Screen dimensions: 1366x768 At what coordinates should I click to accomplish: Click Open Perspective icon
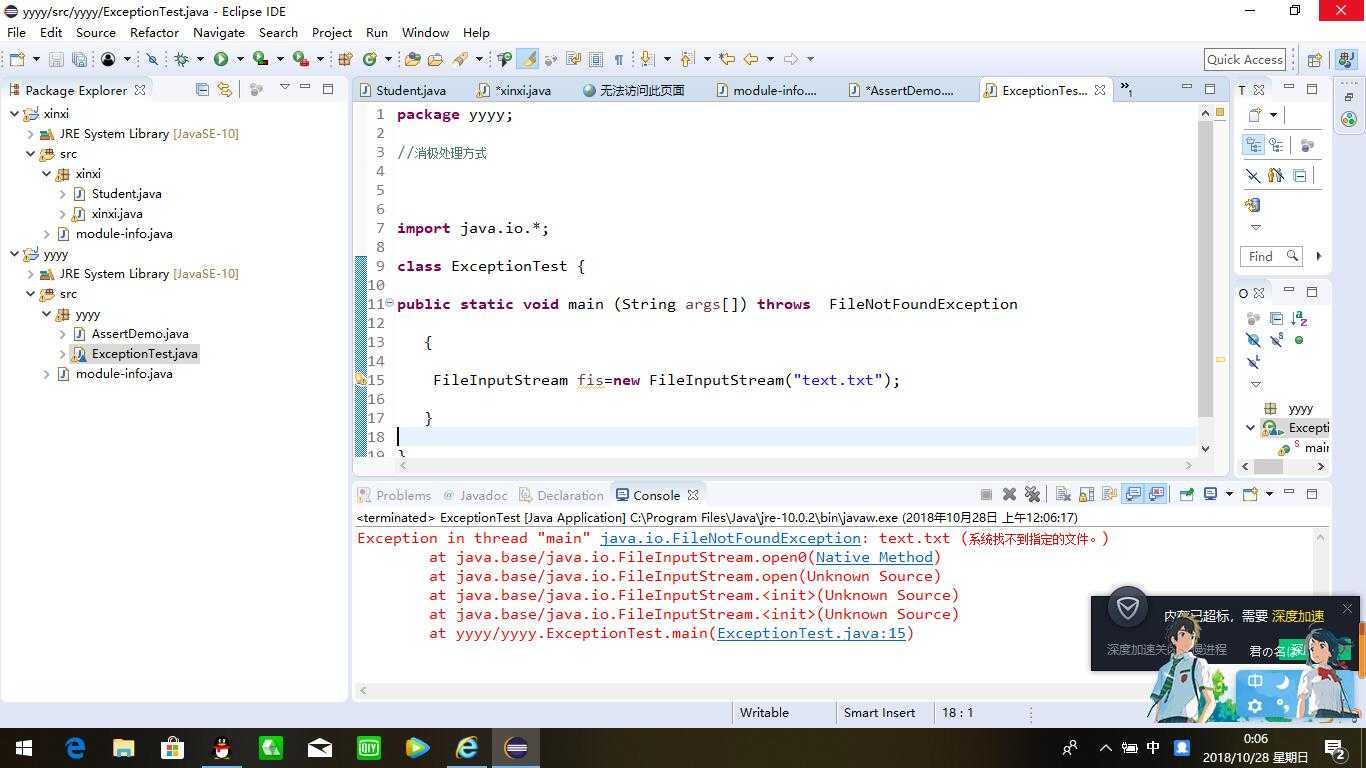click(1314, 60)
